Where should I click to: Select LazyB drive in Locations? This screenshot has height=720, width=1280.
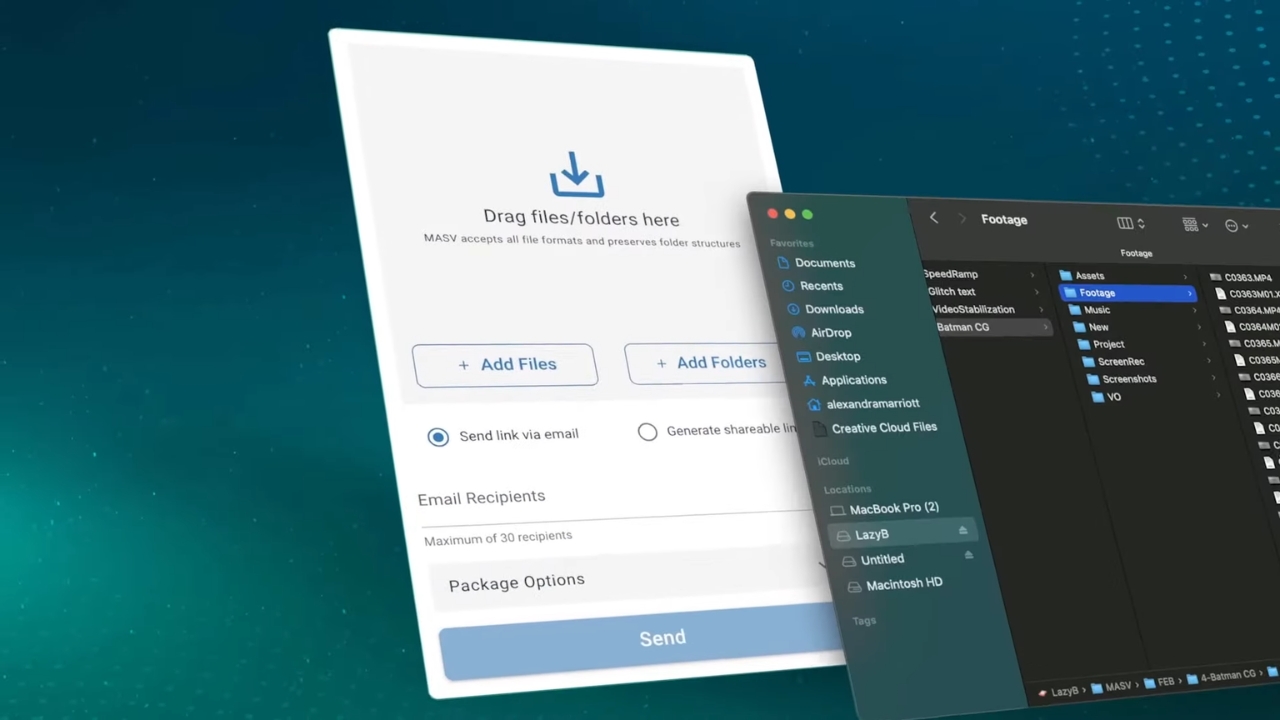[x=900, y=534]
